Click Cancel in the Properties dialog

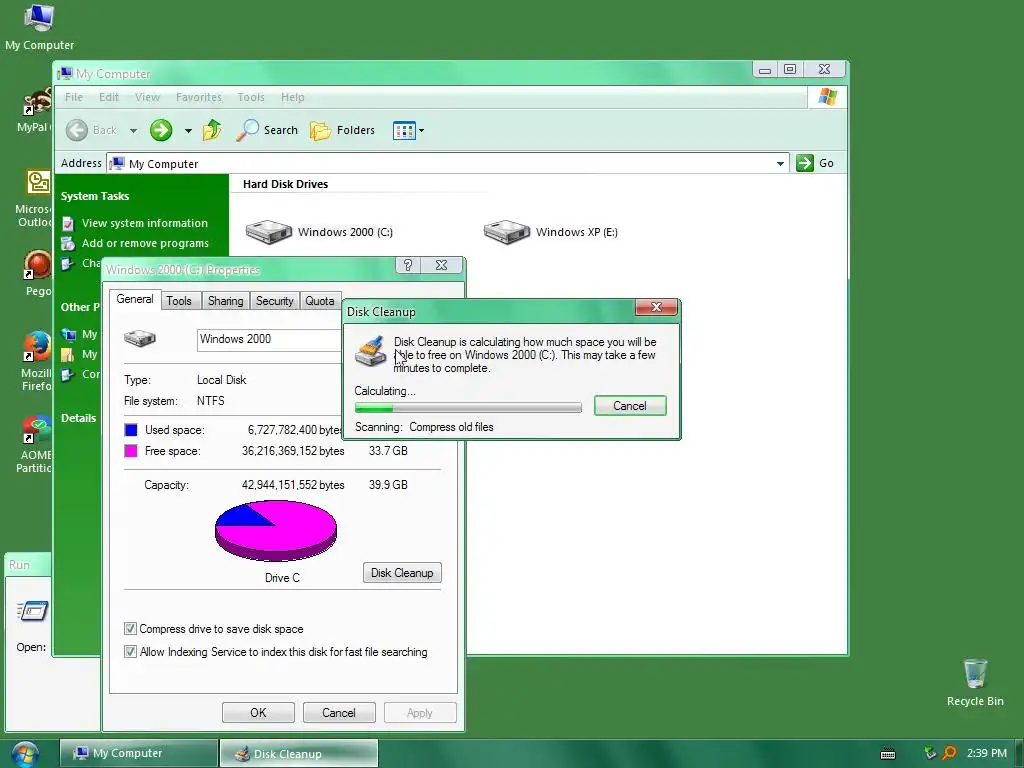point(339,712)
